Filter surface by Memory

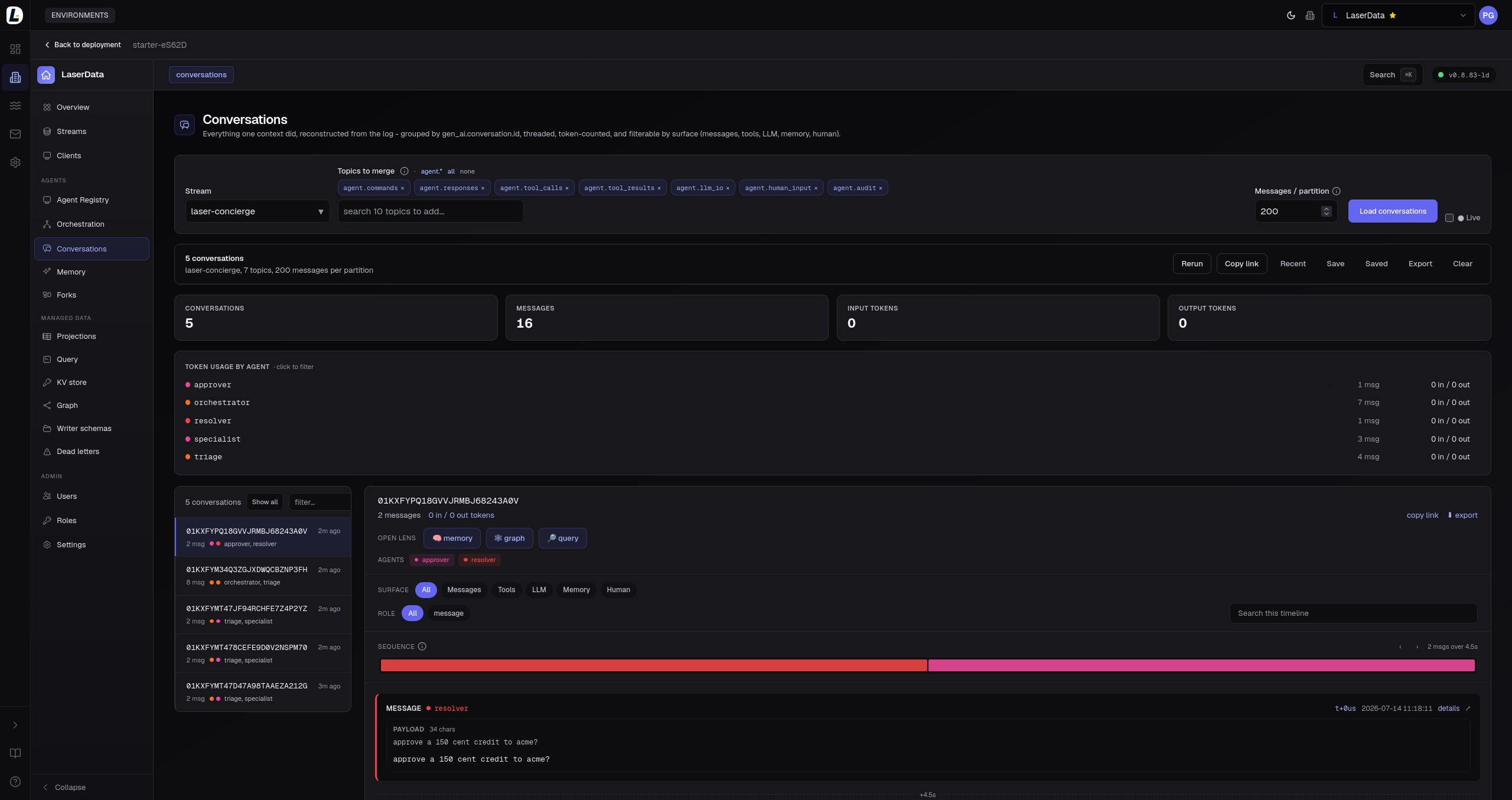pos(576,590)
